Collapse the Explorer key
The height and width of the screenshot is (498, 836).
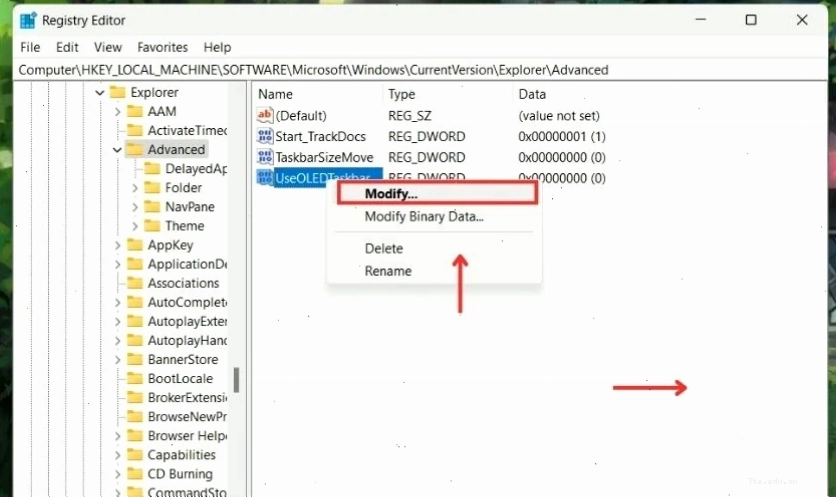tap(100, 93)
